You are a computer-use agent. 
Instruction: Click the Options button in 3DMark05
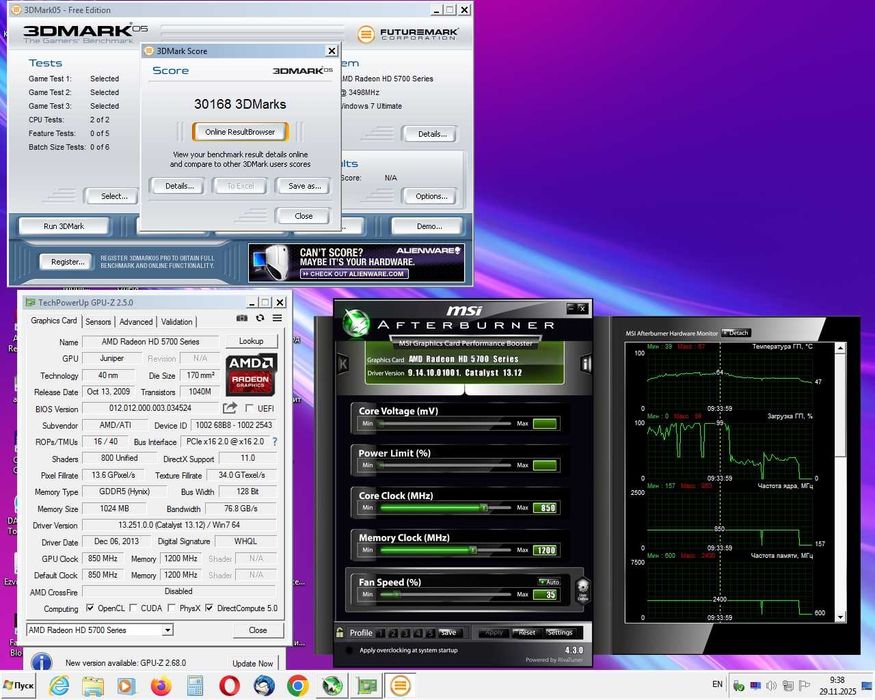[431, 196]
